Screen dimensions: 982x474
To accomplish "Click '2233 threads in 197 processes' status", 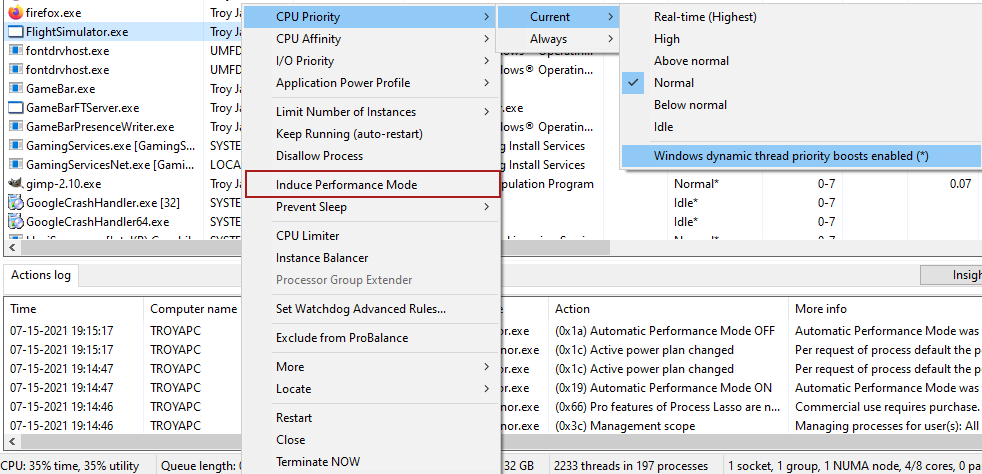I will [631, 466].
